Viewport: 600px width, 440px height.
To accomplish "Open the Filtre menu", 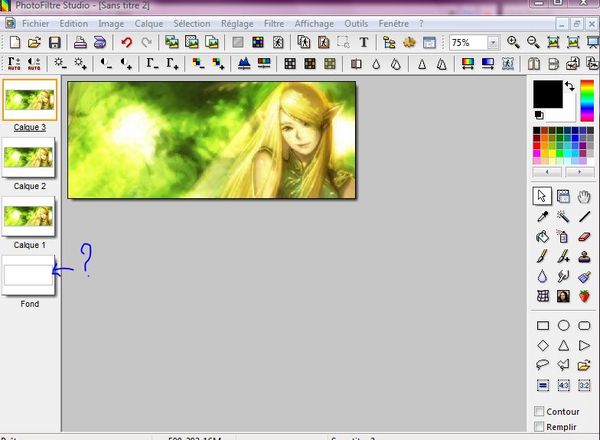I will click(274, 24).
